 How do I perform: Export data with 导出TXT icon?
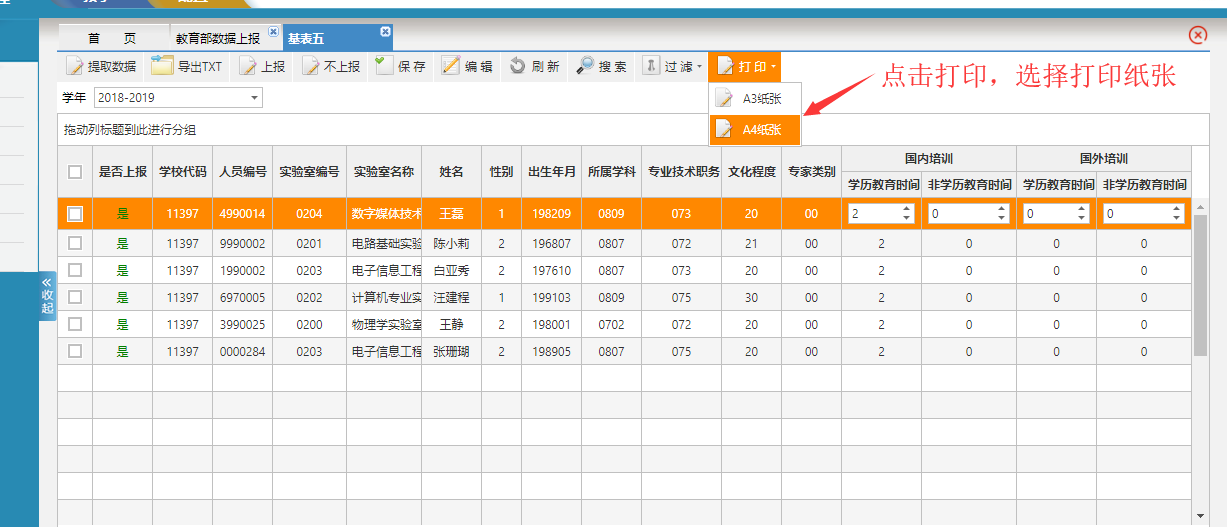point(162,67)
